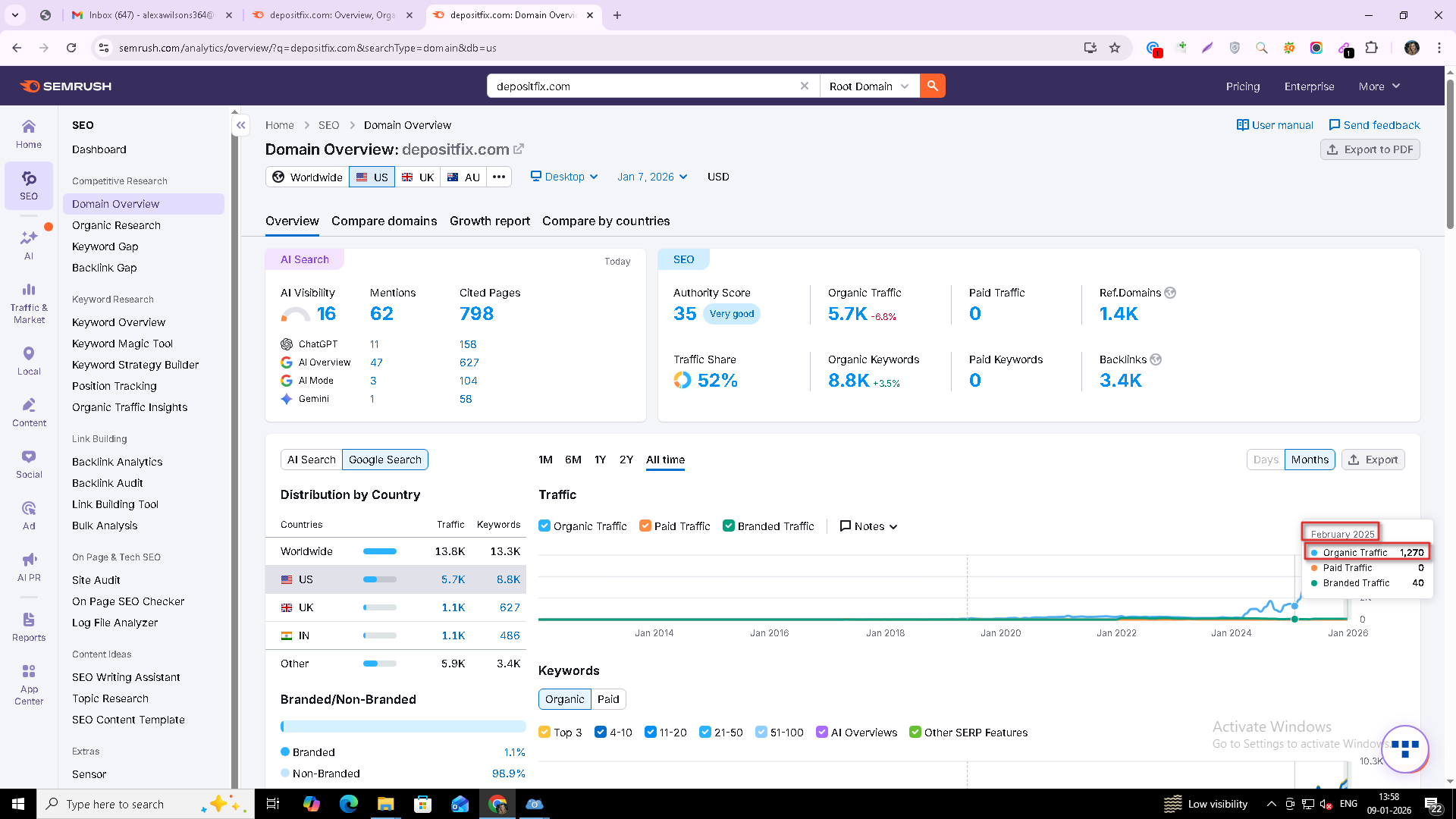Open the Root Domain dropdown
This screenshot has height=819, width=1456.
coord(869,86)
